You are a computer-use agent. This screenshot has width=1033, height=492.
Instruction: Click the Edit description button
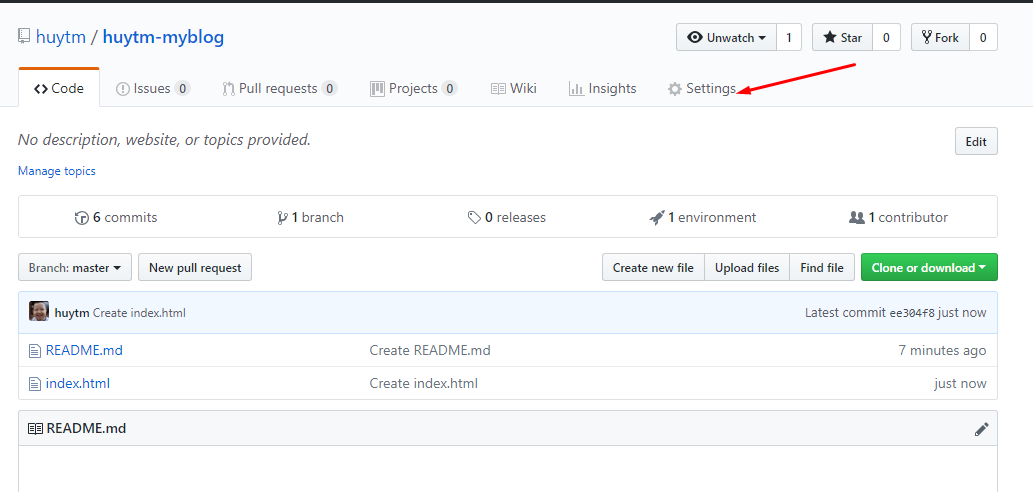click(x=976, y=142)
